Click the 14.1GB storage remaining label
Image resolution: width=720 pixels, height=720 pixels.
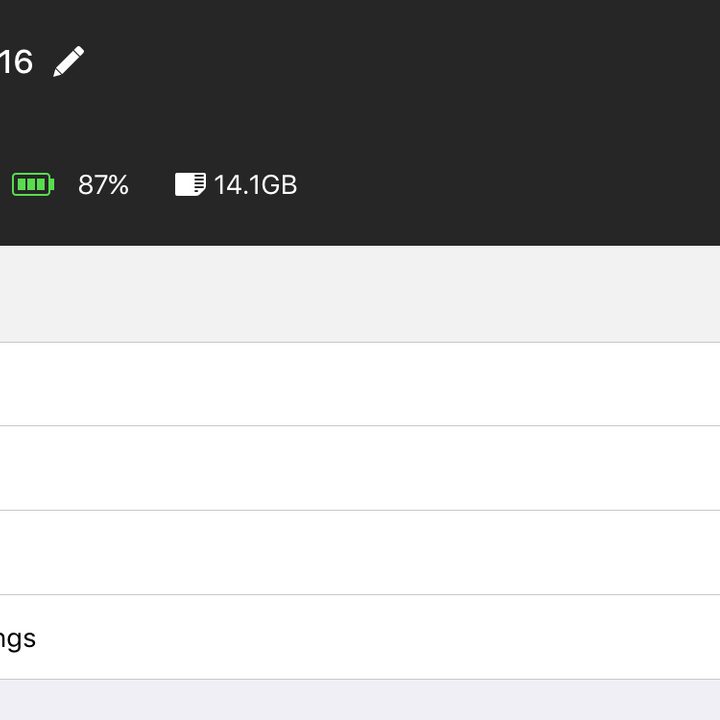[255, 185]
